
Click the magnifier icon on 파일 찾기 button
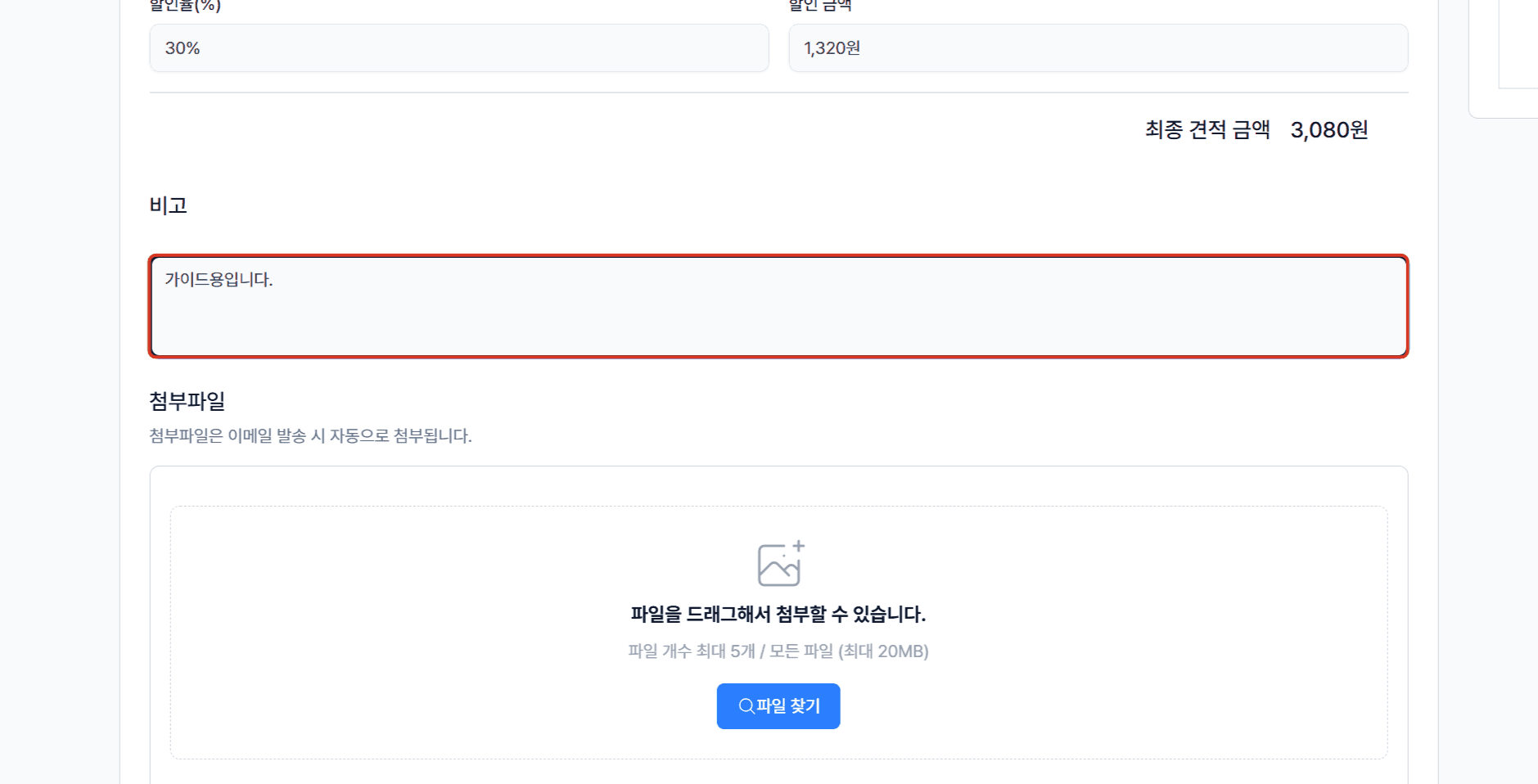tap(746, 705)
